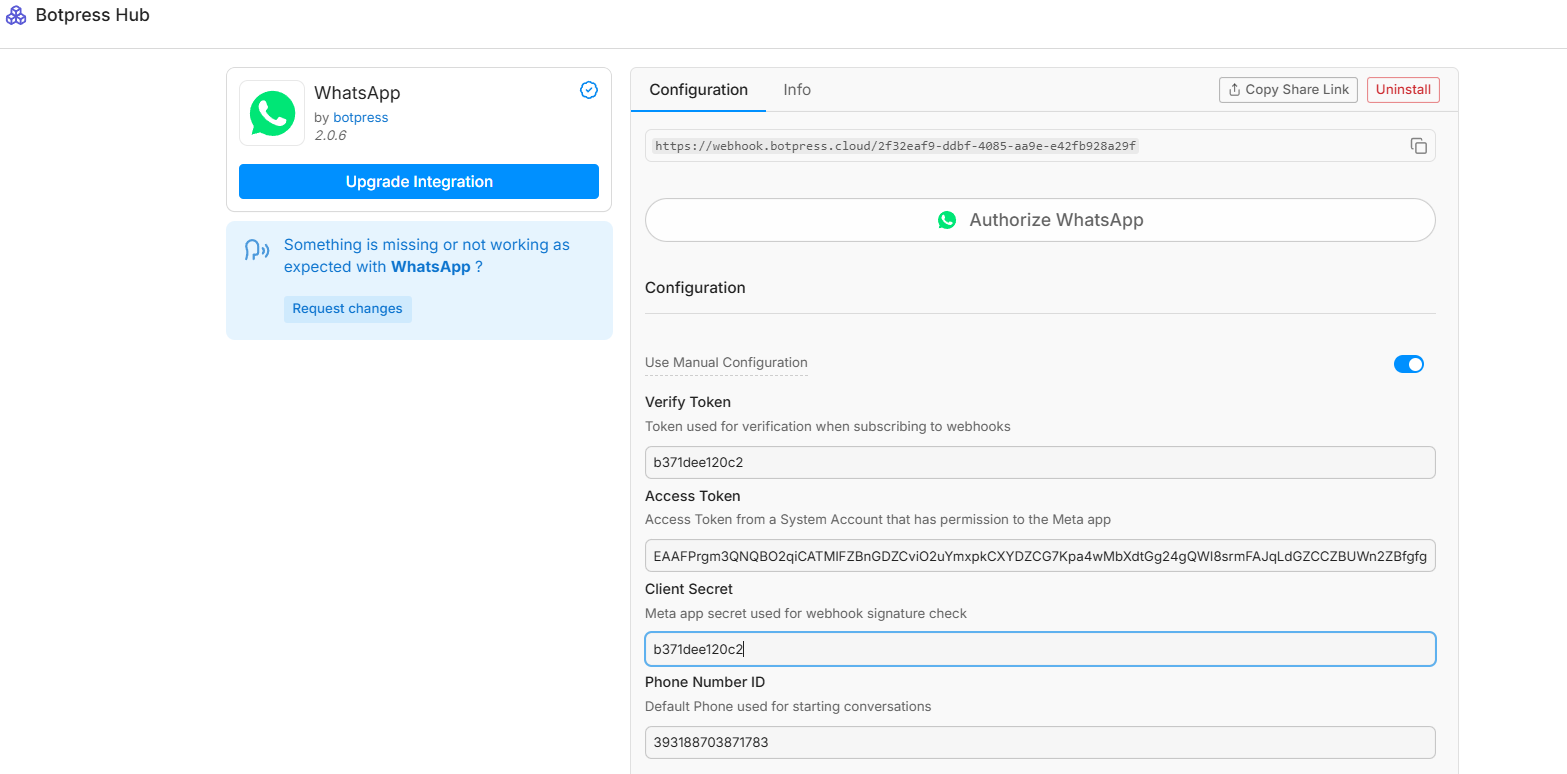Click the 'Something is missing' message text

(x=427, y=256)
